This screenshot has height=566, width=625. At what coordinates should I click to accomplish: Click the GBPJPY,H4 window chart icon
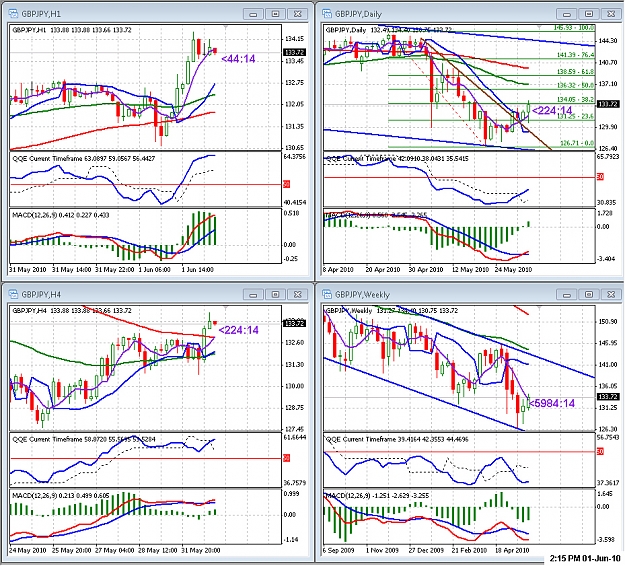(x=13, y=295)
